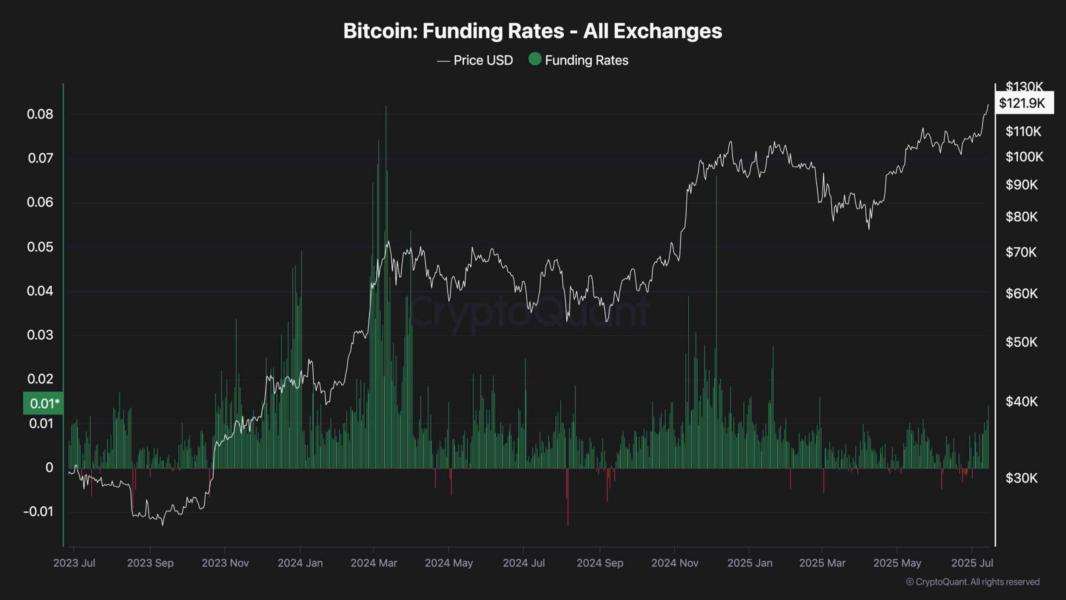Click the -0.01 funding rate axis label
This screenshot has width=1066, height=600.
38,511
